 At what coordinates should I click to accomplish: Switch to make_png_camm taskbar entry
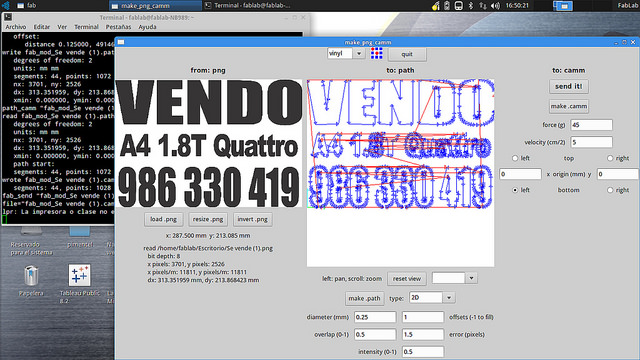pos(155,6)
